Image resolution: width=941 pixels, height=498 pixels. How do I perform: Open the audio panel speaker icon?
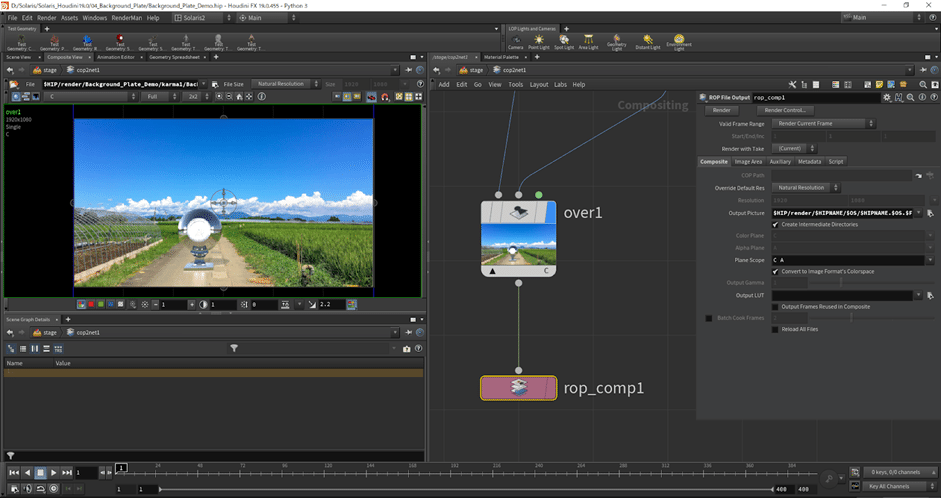coord(28,488)
